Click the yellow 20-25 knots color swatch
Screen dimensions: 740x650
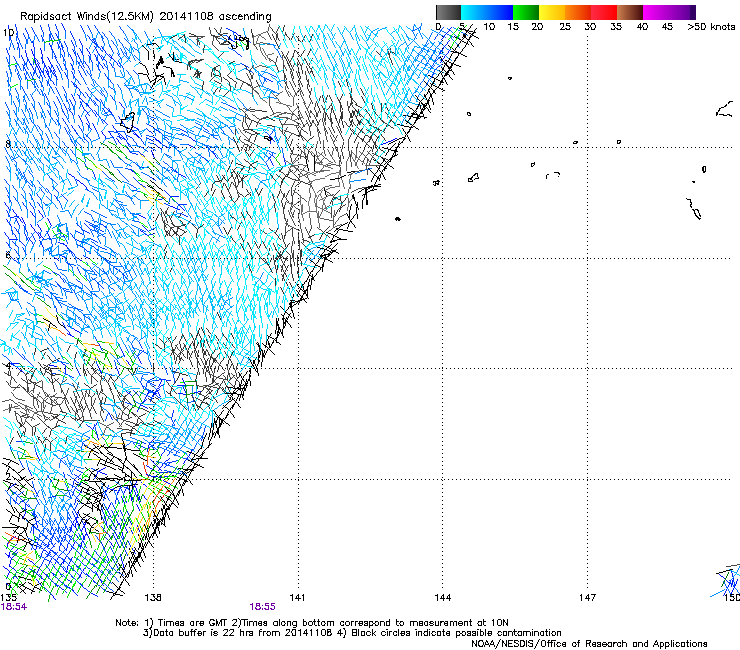552,12
